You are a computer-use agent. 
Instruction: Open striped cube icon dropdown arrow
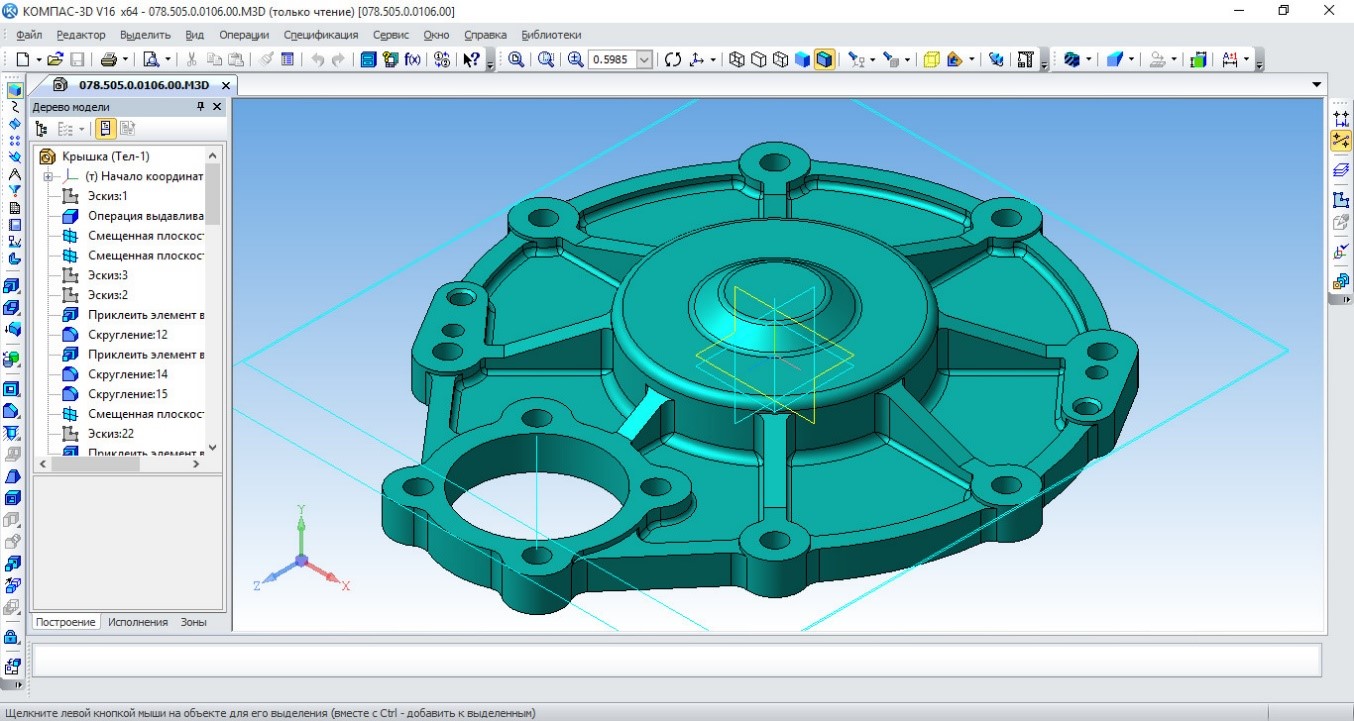pos(1088,60)
